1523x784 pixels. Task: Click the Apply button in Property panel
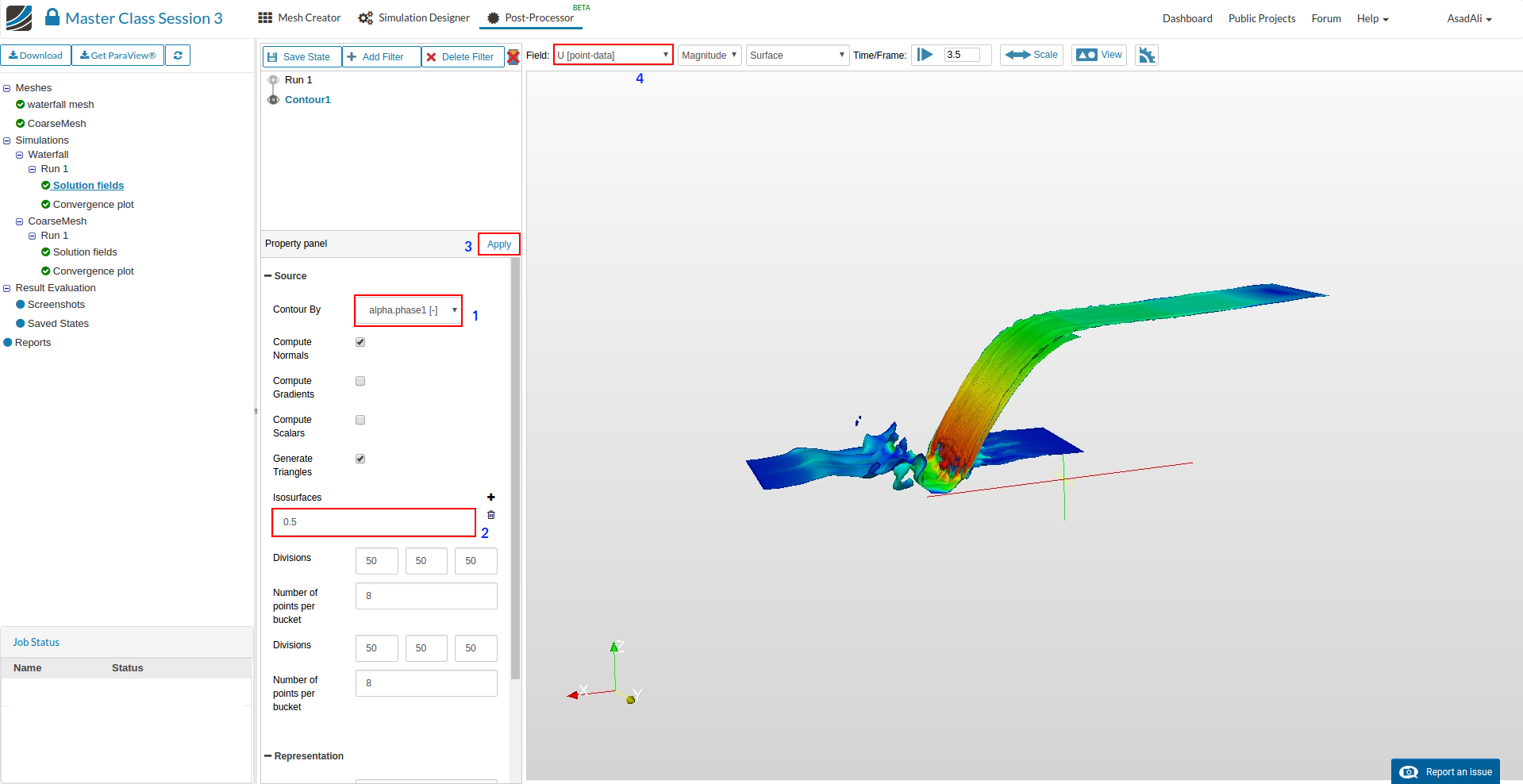coord(499,244)
